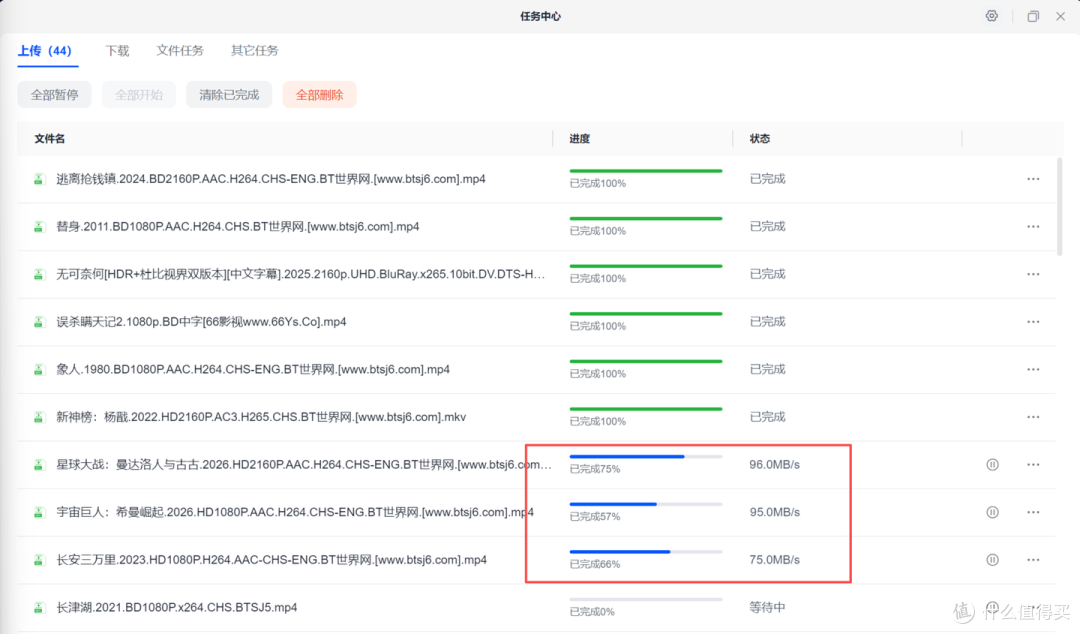The height and width of the screenshot is (634, 1080).
Task: Open more options for 无可奈何 row
Action: pos(1033,274)
